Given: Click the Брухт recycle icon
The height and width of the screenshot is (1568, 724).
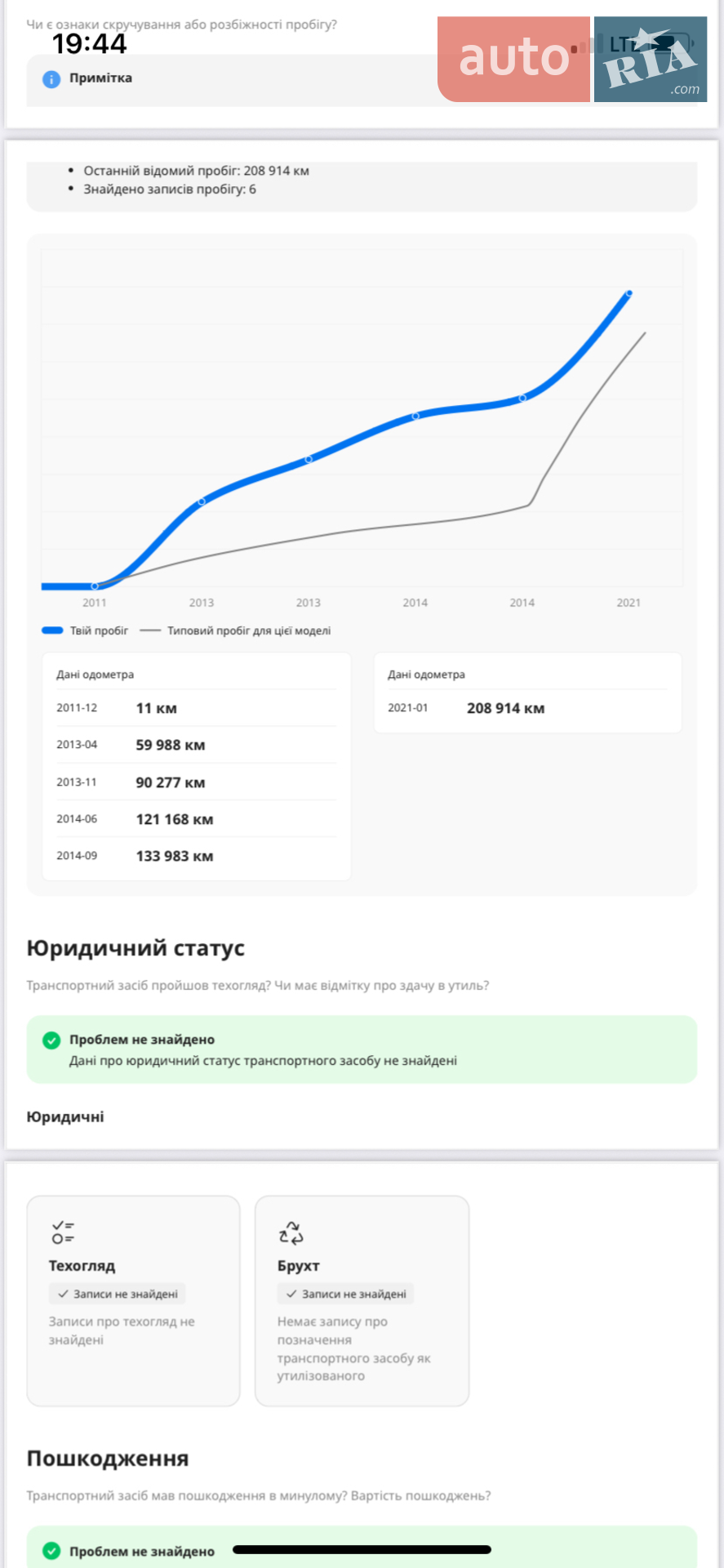Looking at the screenshot, I should (x=291, y=1232).
